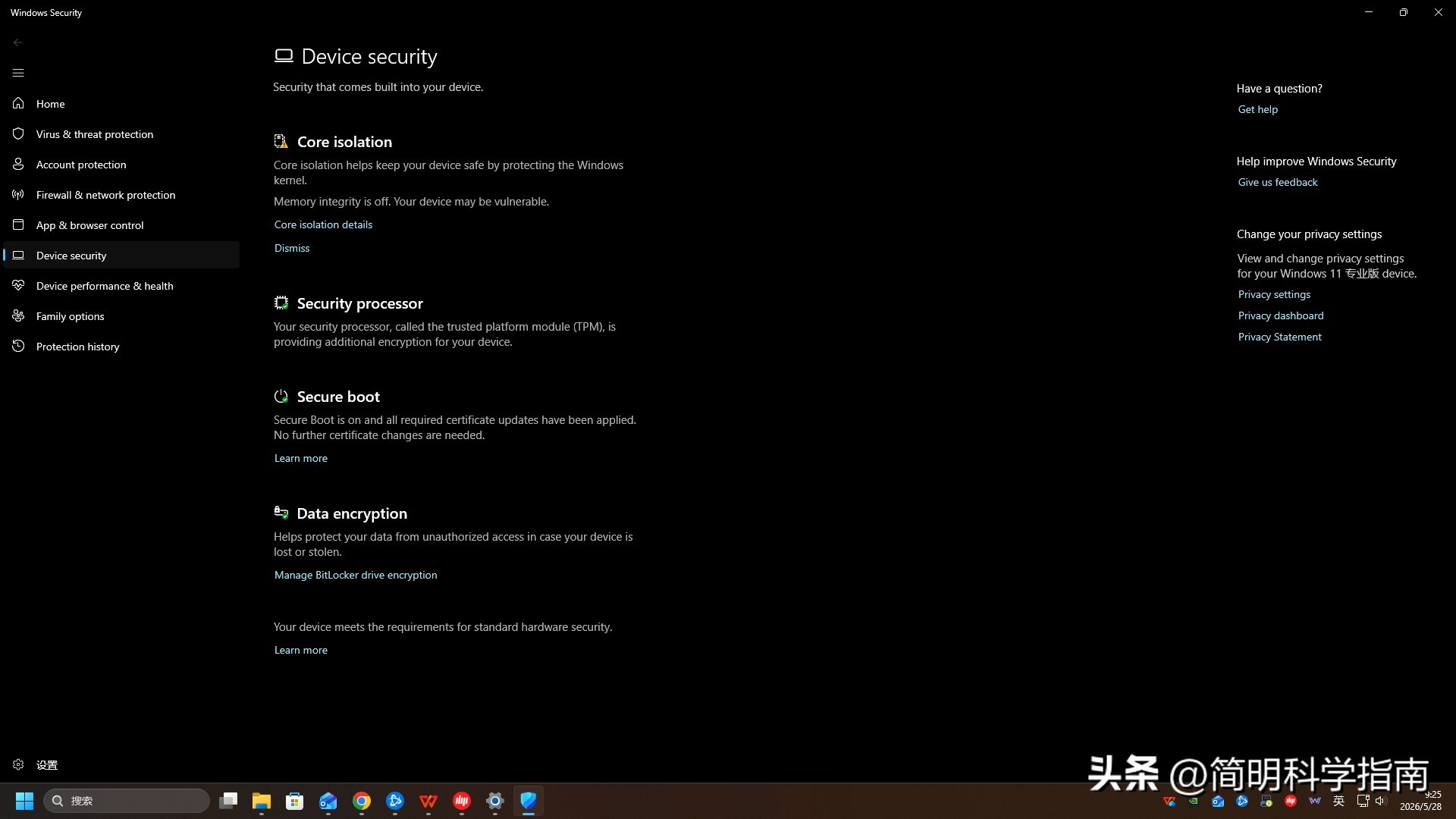The height and width of the screenshot is (819, 1456).
Task: Dismiss the memory integrity warning
Action: [x=292, y=248]
